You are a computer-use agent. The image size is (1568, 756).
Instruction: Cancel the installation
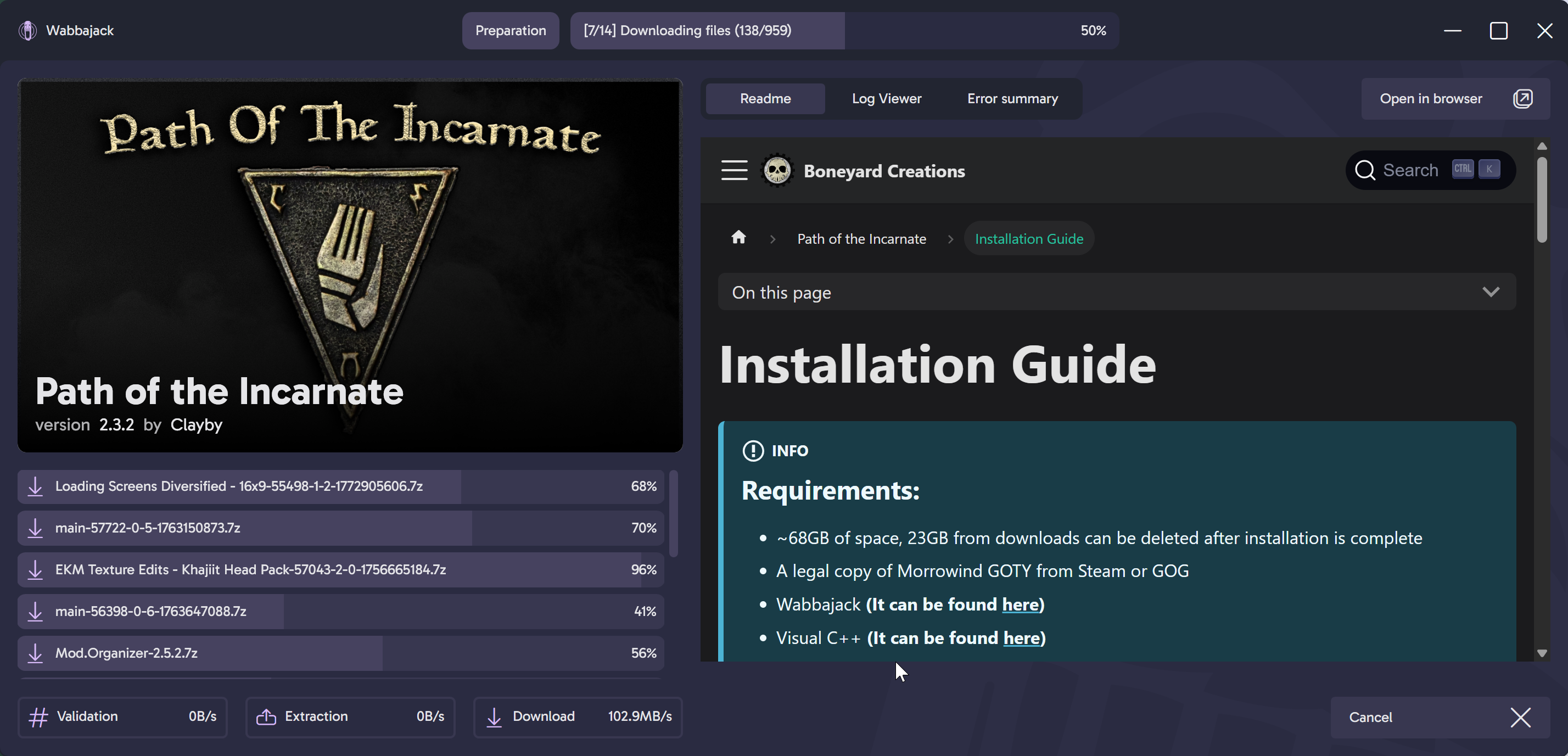click(1440, 718)
